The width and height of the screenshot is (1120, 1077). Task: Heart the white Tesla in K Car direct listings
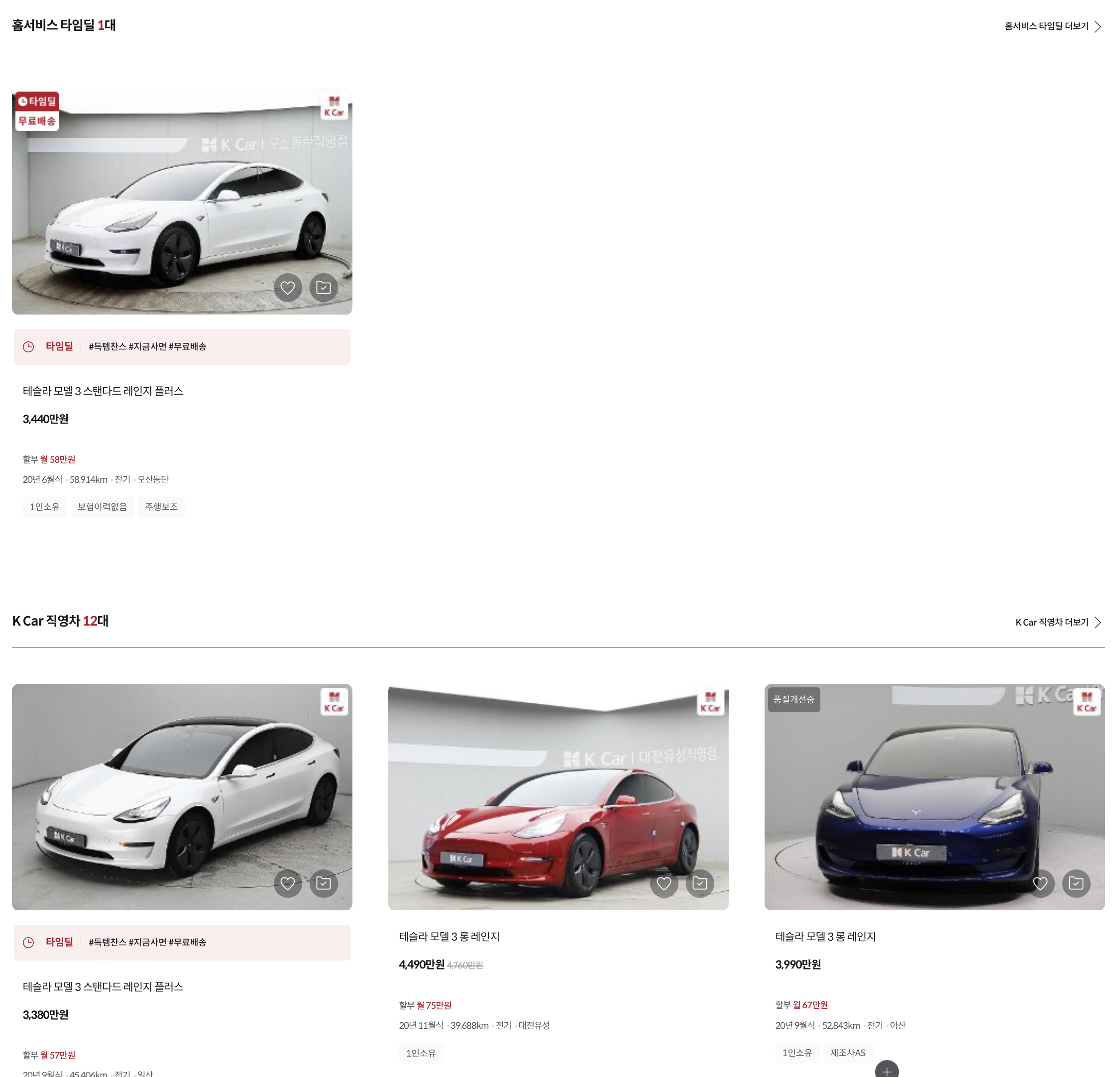click(x=287, y=883)
